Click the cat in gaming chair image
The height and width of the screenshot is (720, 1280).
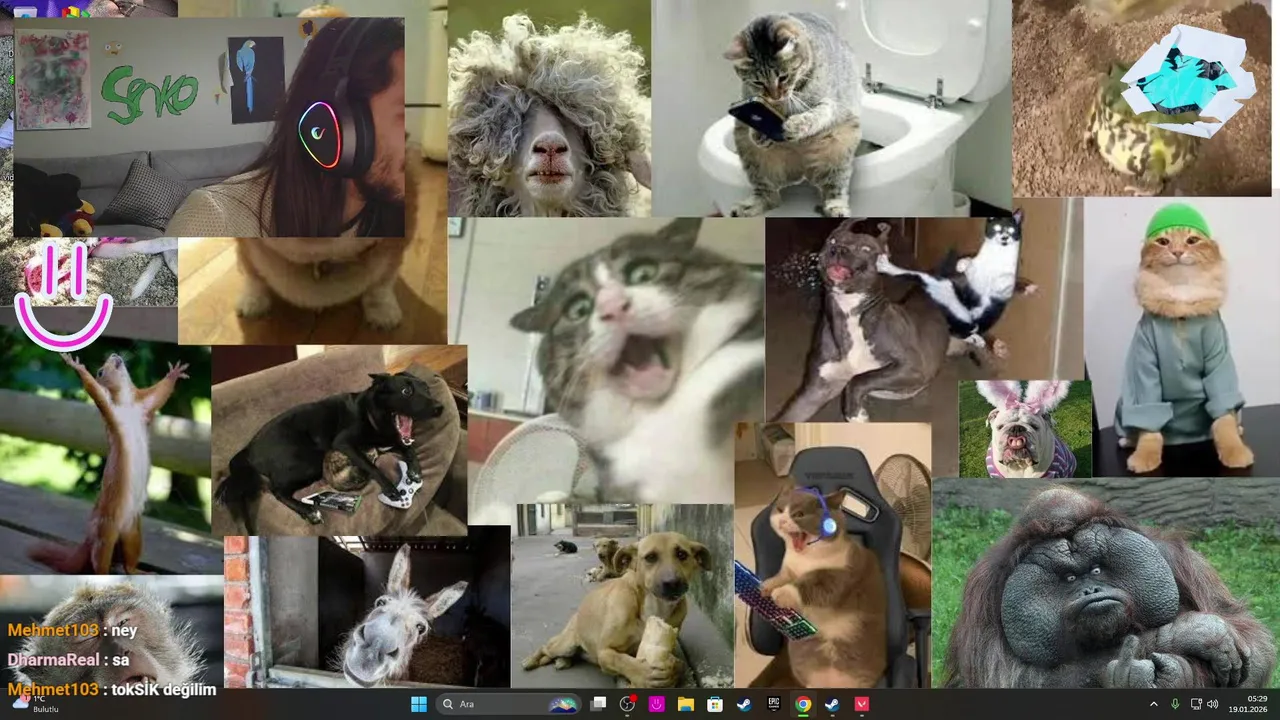tap(833, 555)
